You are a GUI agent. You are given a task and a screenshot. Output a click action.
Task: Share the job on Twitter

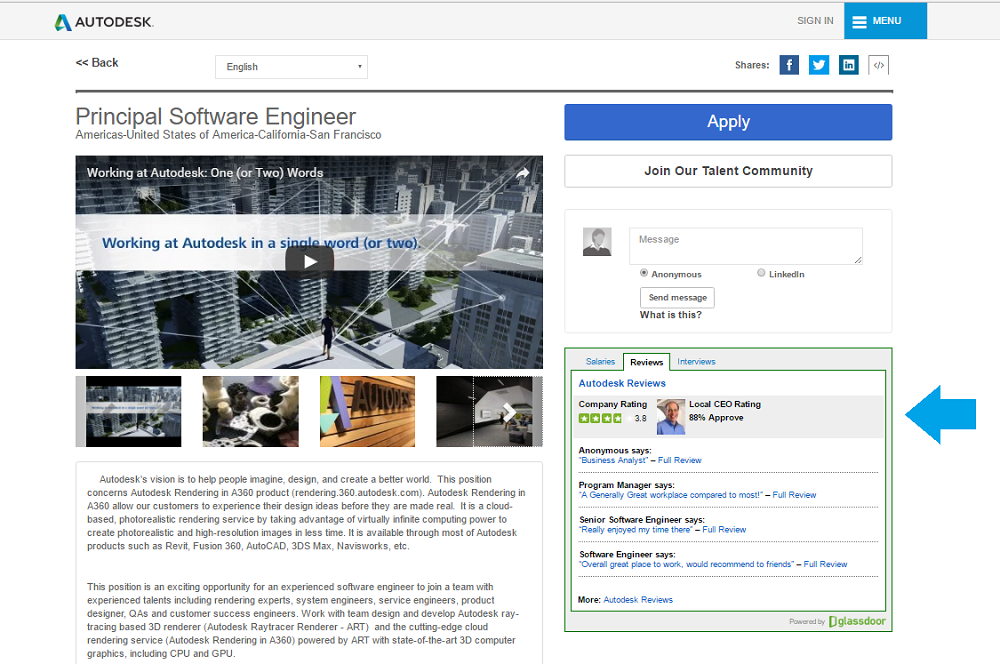[x=819, y=65]
